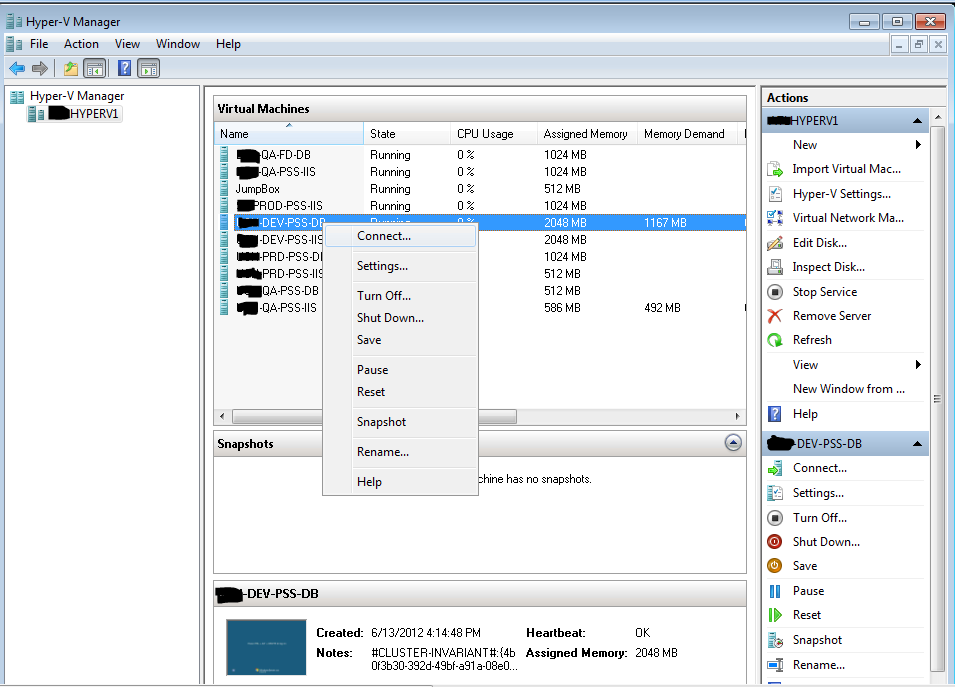Viewport: 955px width, 687px height.
Task: Click the DEV-PSS-DB VM preview thumbnail
Action: (x=266, y=647)
